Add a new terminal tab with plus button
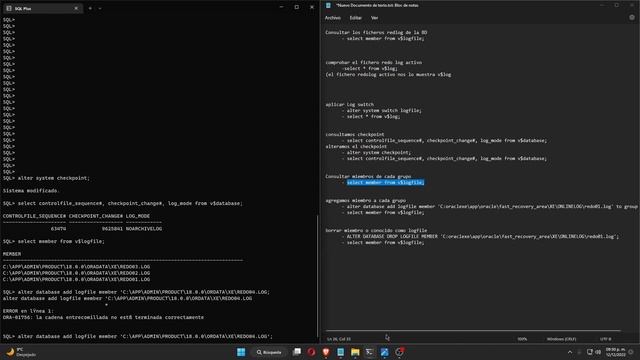Screen dimensions: 640x360 (x=90, y=8)
